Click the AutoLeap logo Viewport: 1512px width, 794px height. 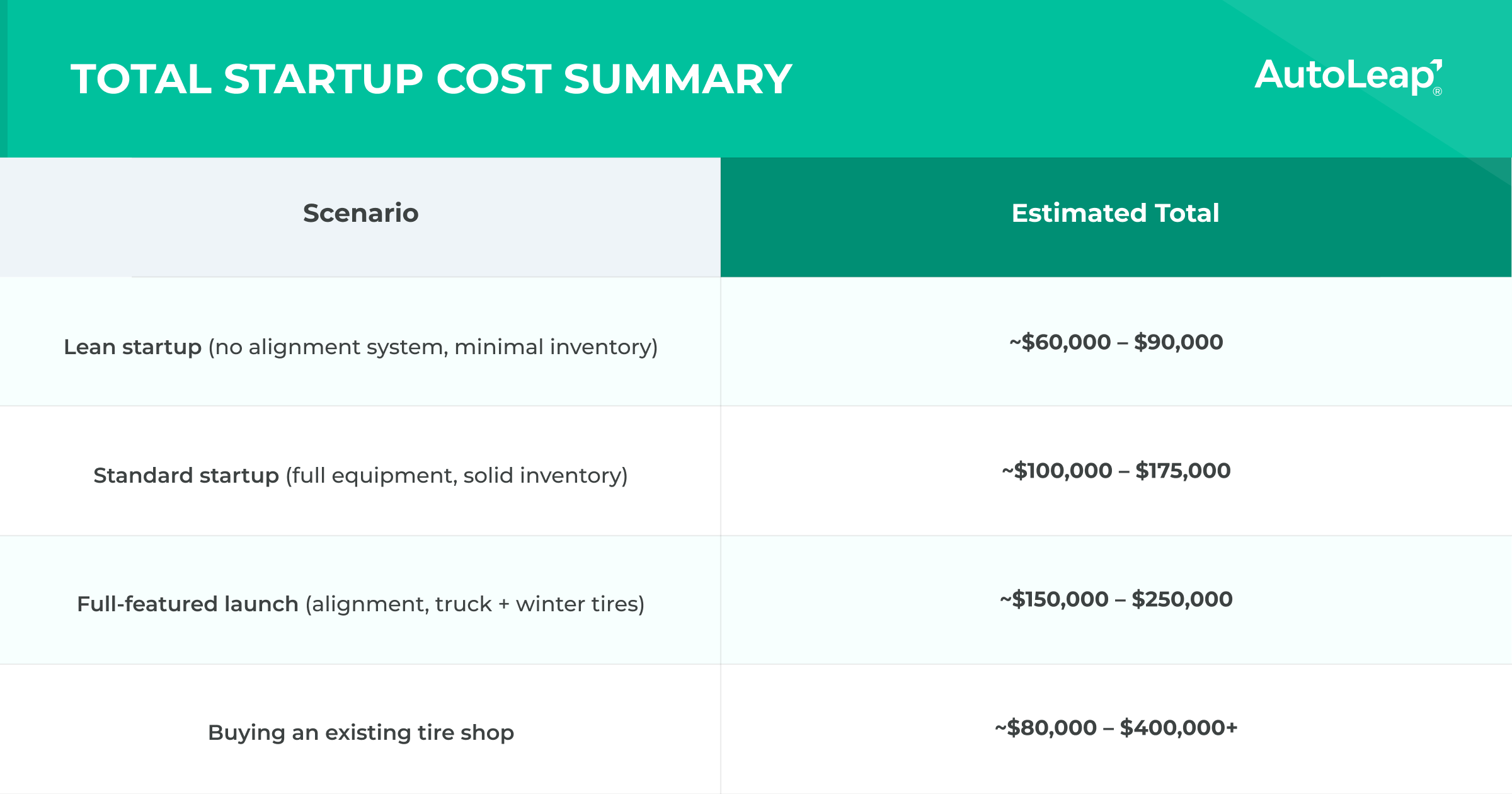coord(1348,77)
